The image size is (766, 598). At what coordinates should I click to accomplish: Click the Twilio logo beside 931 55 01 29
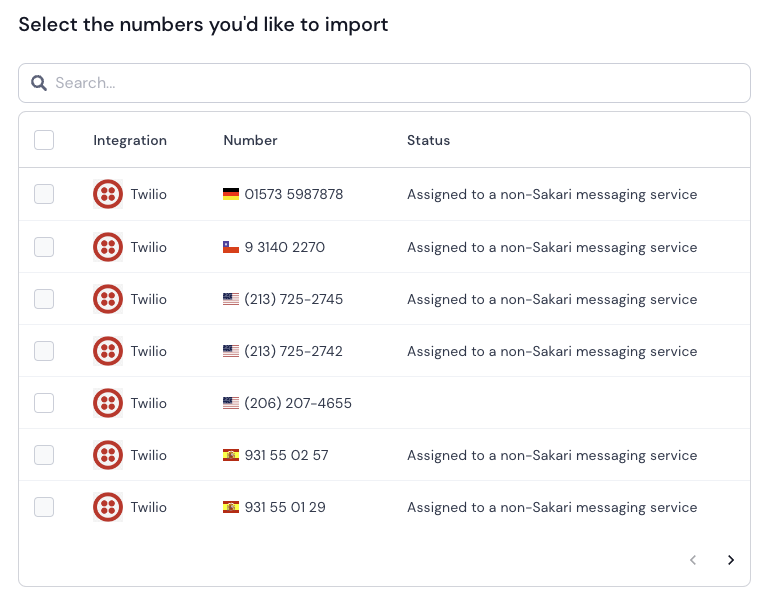(108, 507)
